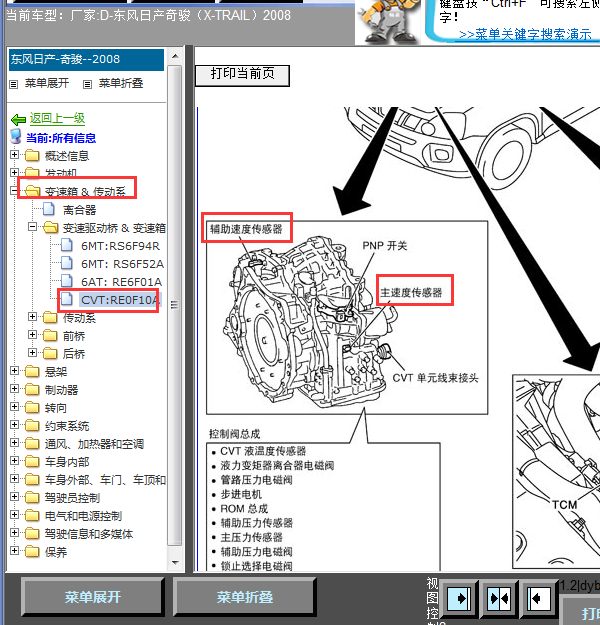Click the ROM 总成 list item

pyautogui.click(x=244, y=509)
